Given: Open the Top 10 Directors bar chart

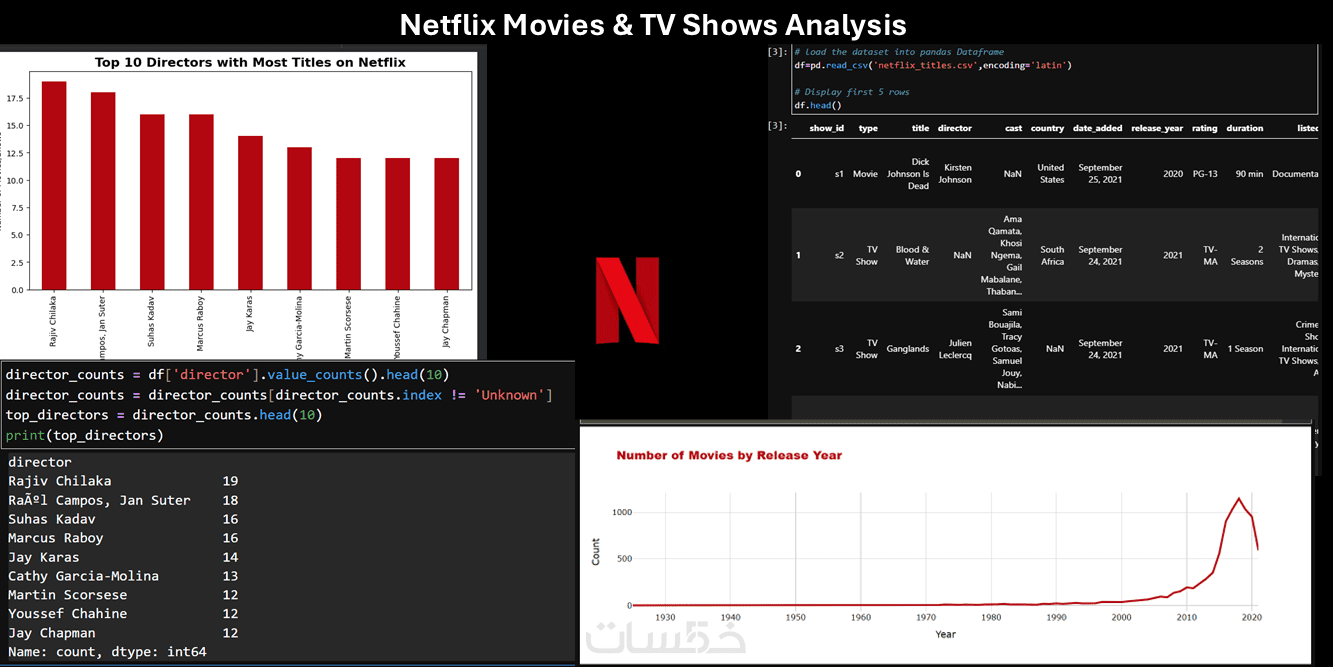Looking at the screenshot, I should pyautogui.click(x=238, y=204).
